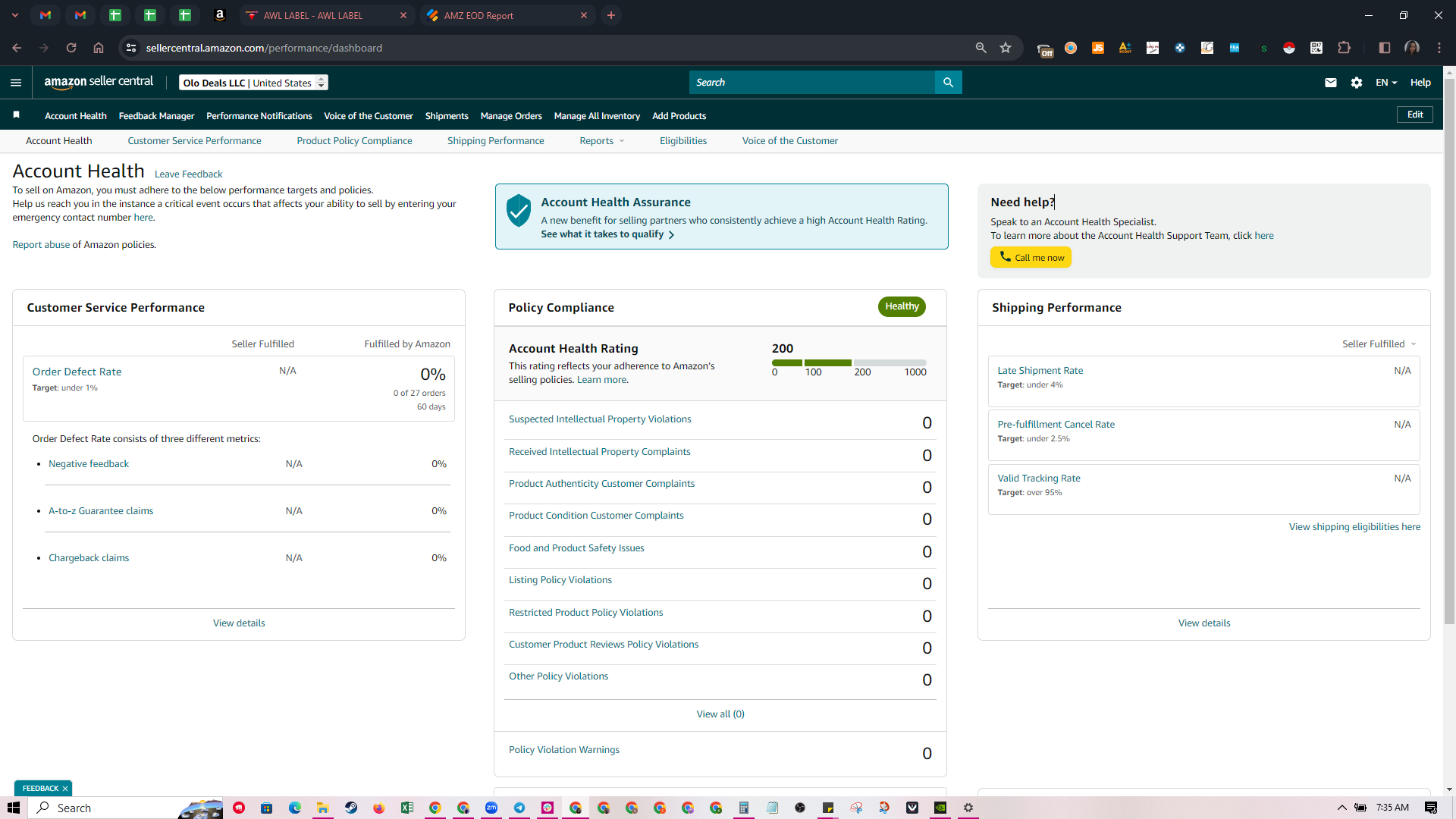Click the phone icon on Call me now

click(x=1005, y=257)
